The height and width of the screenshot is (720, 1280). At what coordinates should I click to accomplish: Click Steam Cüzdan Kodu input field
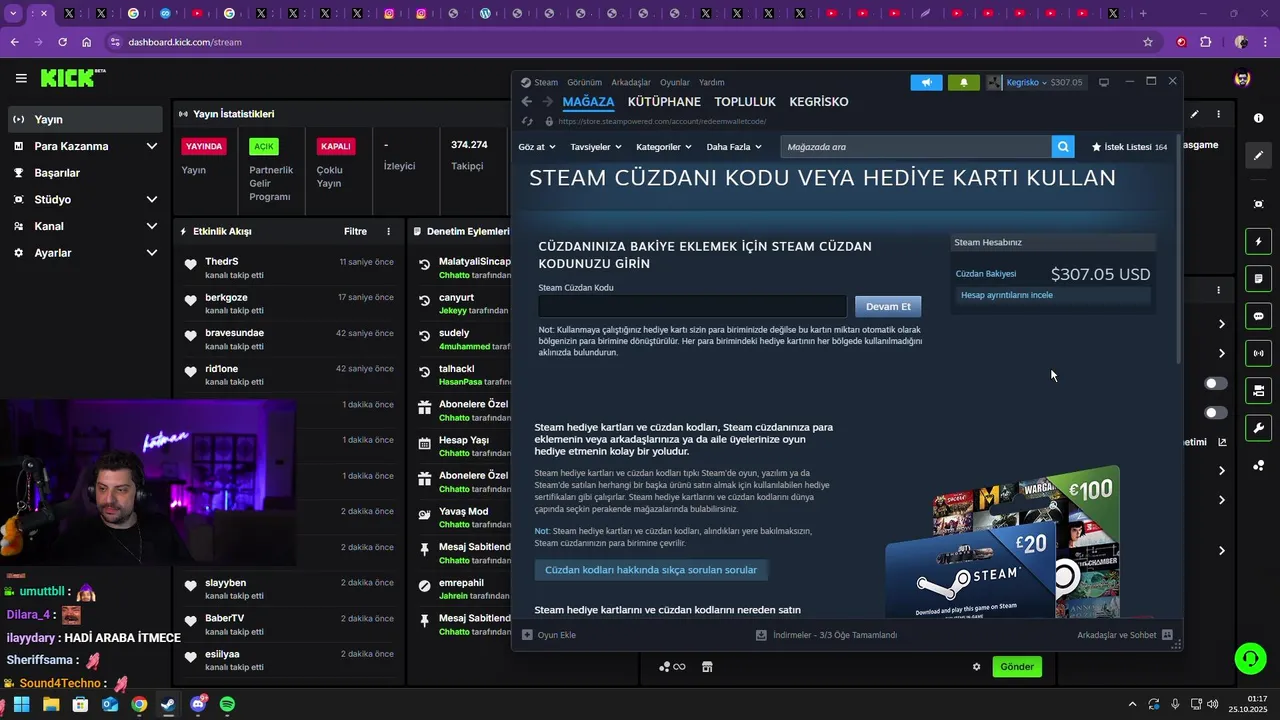tap(692, 306)
